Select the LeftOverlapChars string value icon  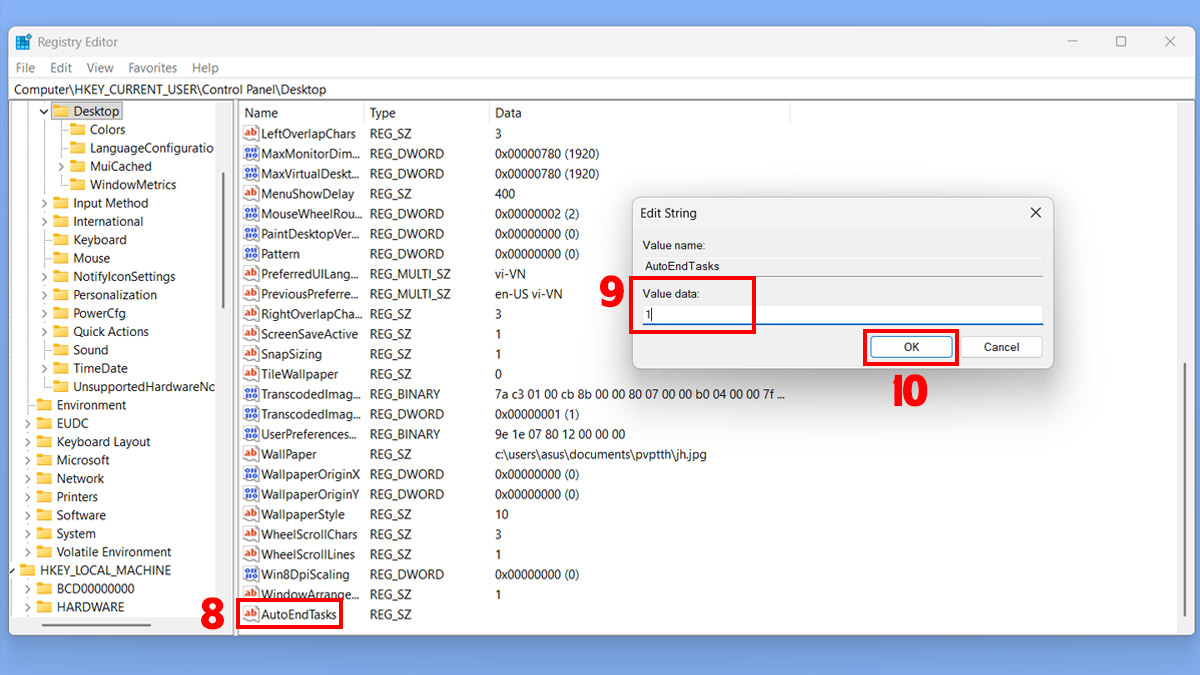[x=252, y=134]
